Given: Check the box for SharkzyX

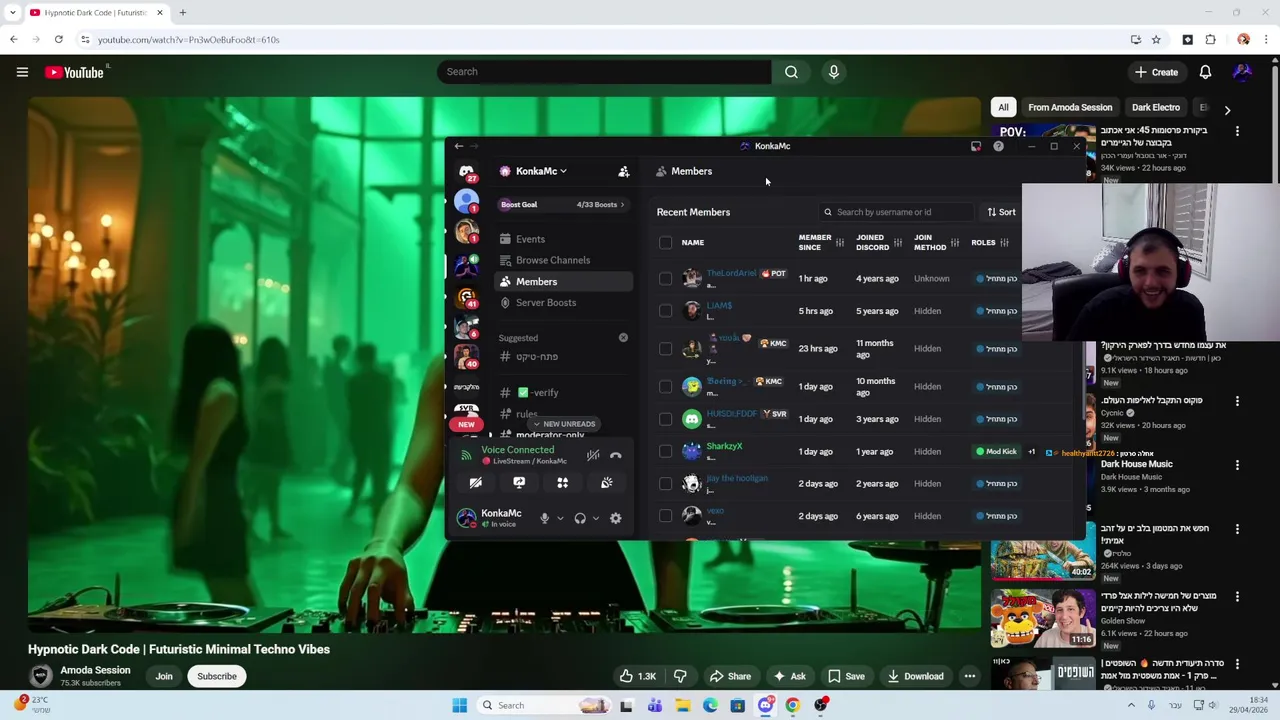Looking at the screenshot, I should 665,451.
